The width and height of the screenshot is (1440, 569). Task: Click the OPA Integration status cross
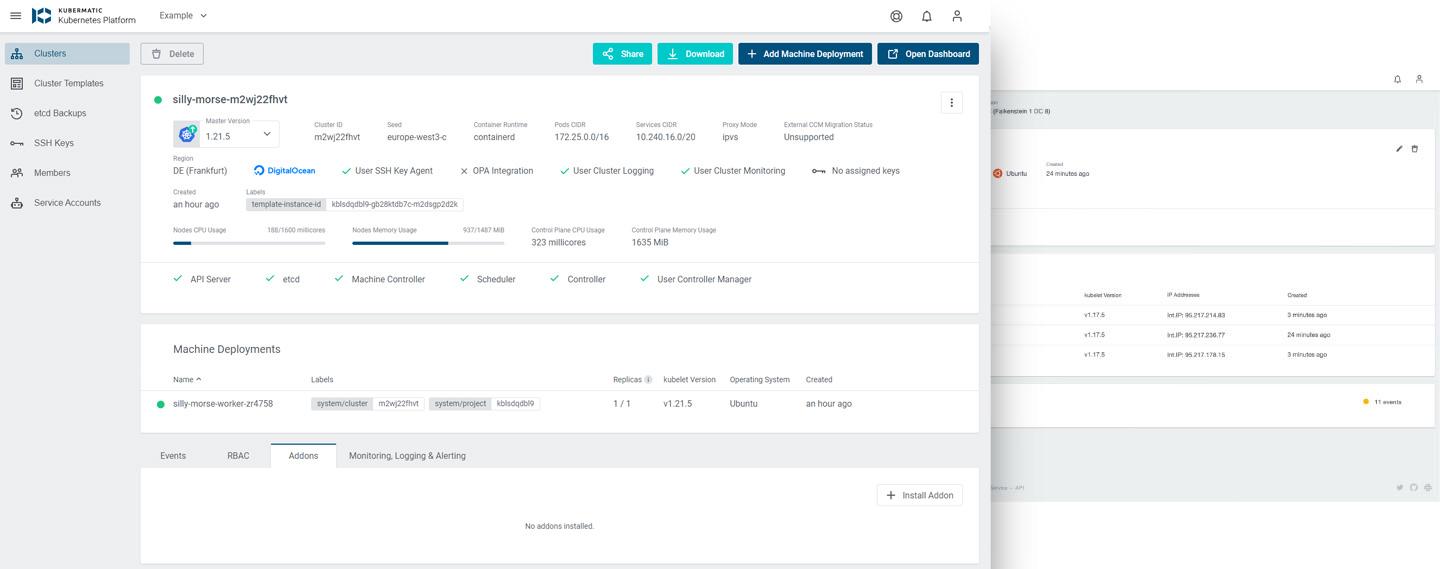click(464, 171)
